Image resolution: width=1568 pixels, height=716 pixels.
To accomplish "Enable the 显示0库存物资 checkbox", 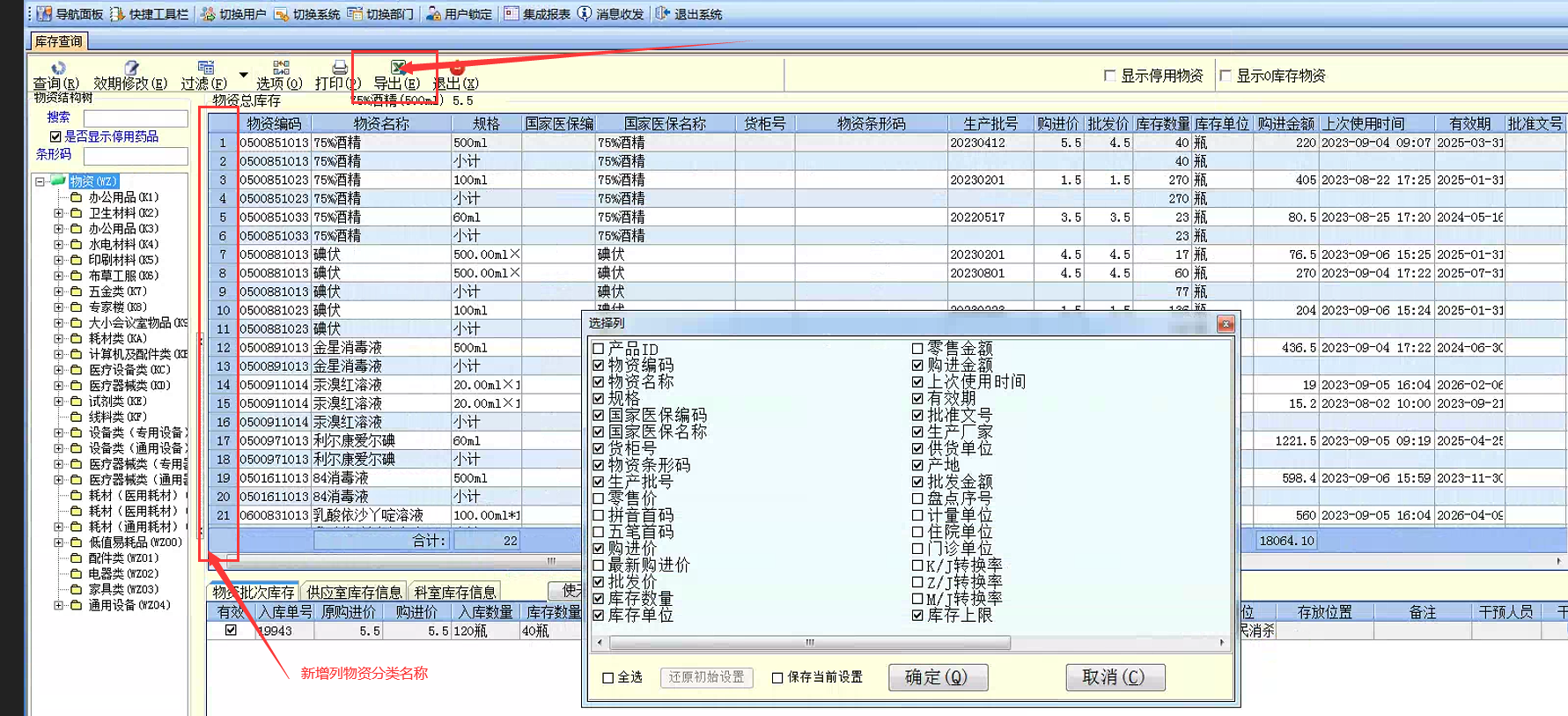I will coord(1226,76).
